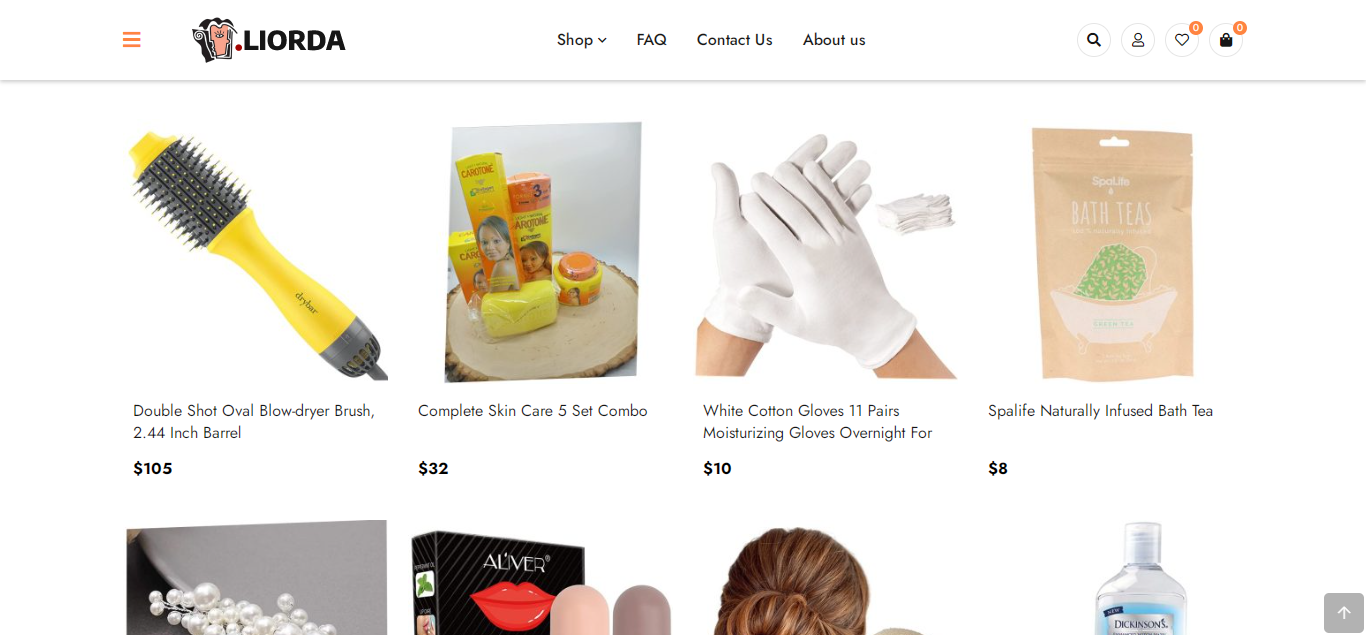Open Spalife Naturally Infused Bath Tea link
Image resolution: width=1366 pixels, height=635 pixels.
click(1101, 411)
